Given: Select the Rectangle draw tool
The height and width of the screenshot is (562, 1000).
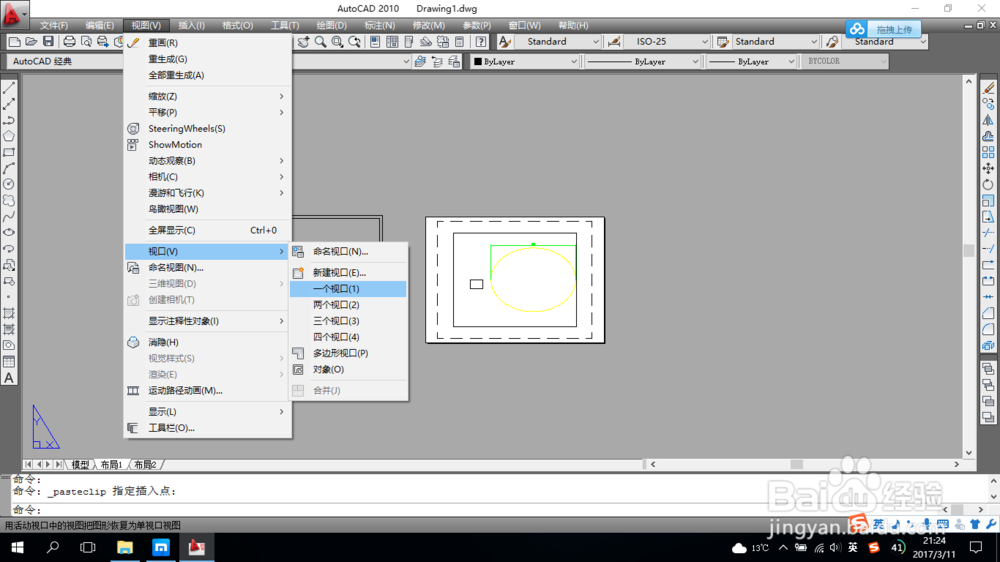Looking at the screenshot, I should coord(9,152).
